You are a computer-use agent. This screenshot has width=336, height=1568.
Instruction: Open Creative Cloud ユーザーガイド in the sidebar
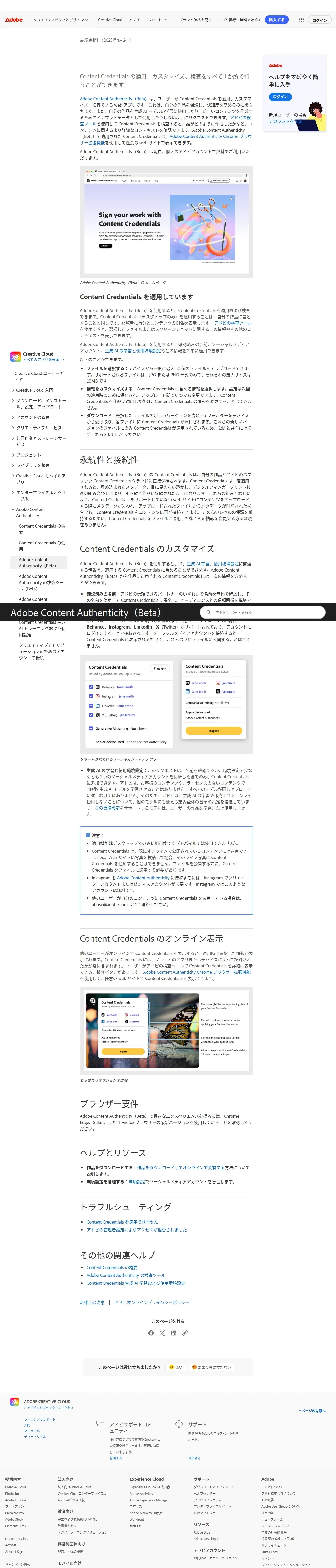(x=40, y=376)
